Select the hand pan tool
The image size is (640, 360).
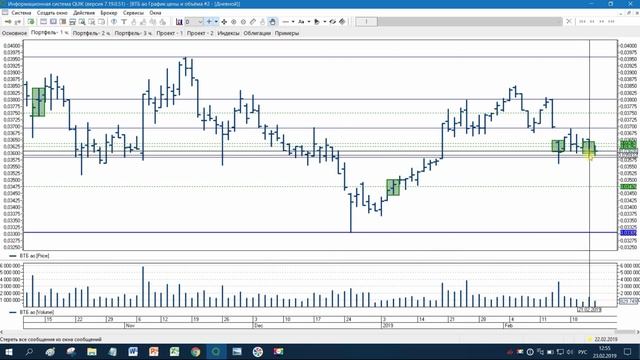[x=272, y=22]
